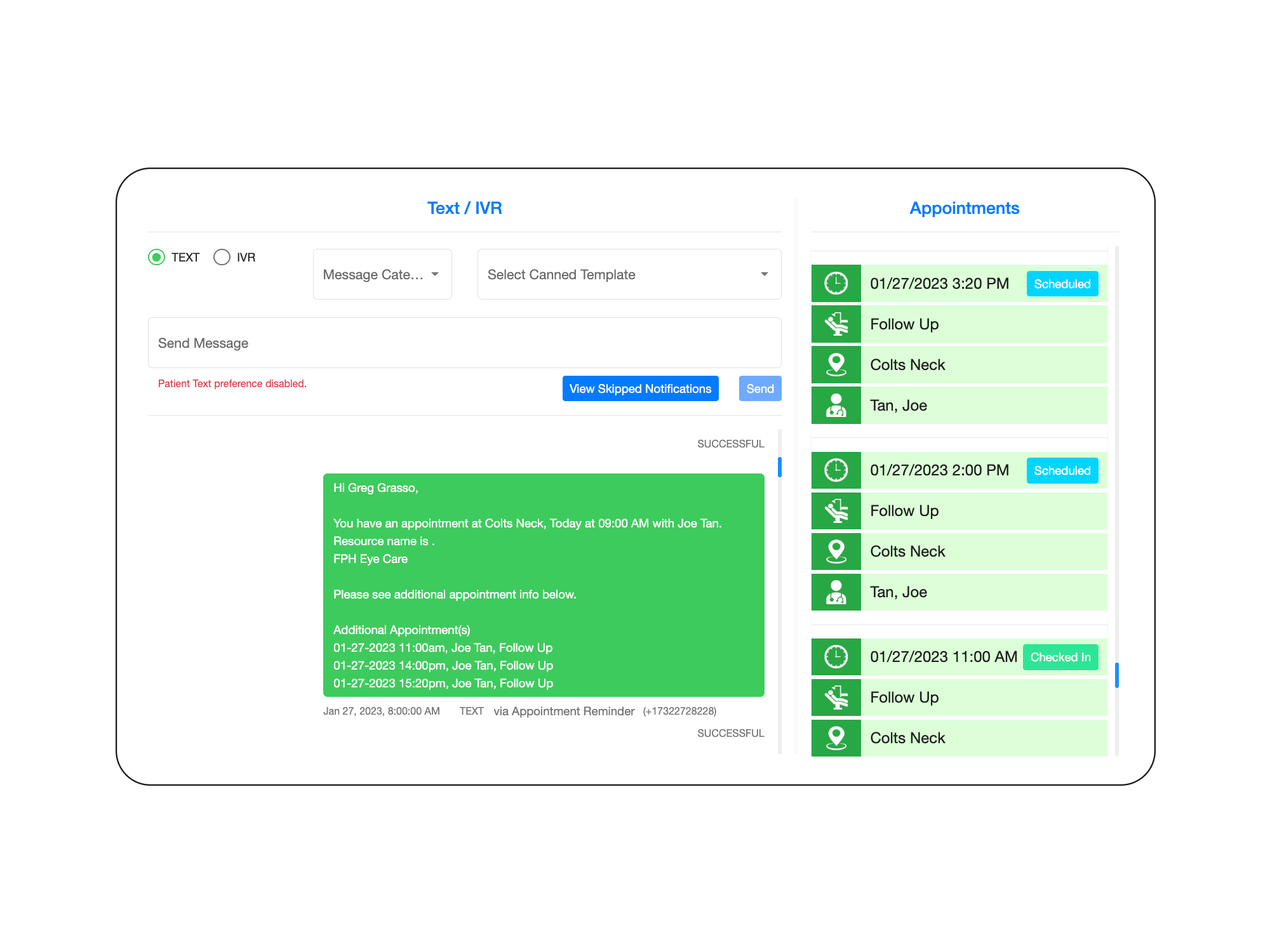This screenshot has height=952, width=1270.
Task: Click dental chair icon in 11:00 AM appointment
Action: pos(836,697)
